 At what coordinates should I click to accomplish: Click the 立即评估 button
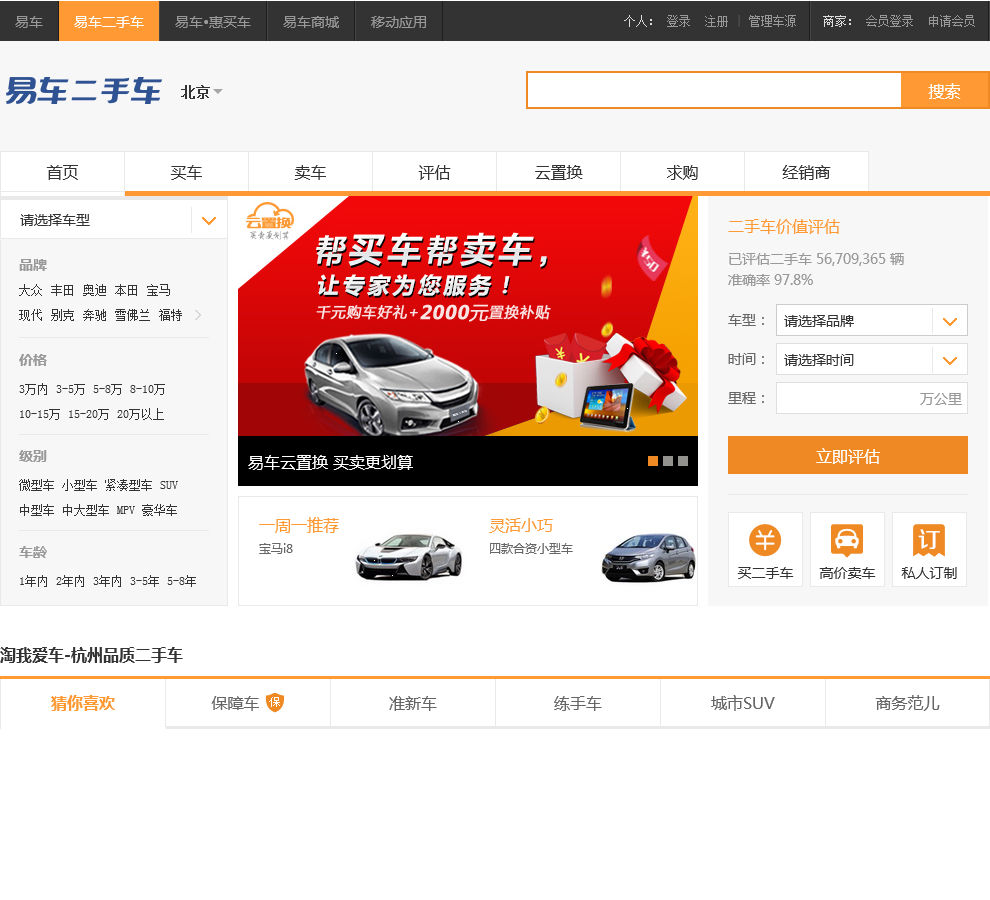click(847, 455)
